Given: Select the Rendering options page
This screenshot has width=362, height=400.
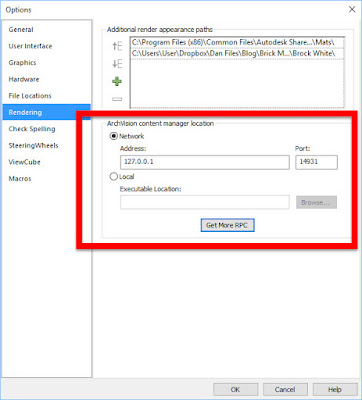Looking at the screenshot, I should 46,112.
